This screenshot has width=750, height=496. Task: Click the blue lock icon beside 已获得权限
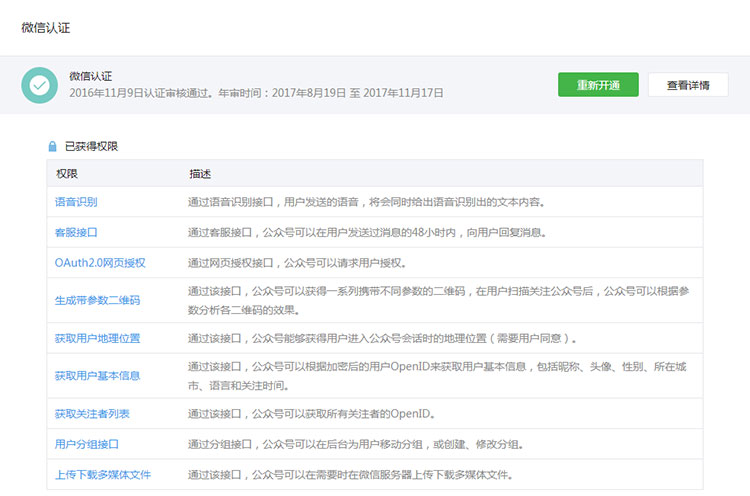click(x=53, y=146)
